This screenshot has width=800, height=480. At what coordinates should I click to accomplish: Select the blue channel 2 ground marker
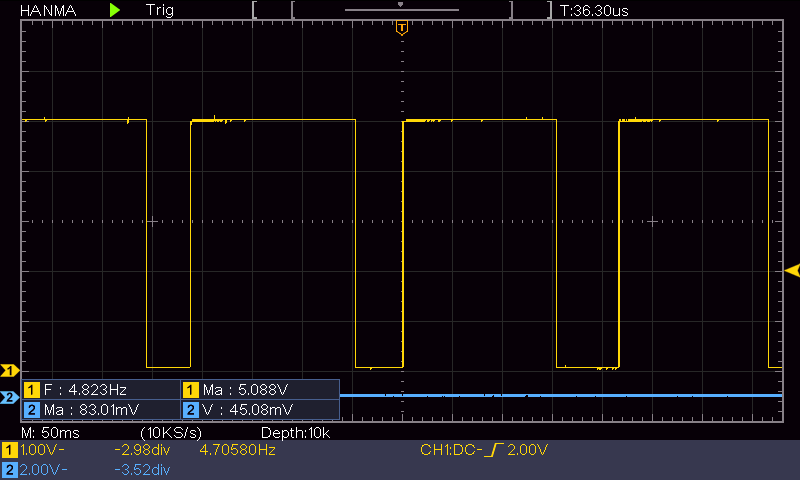point(9,397)
